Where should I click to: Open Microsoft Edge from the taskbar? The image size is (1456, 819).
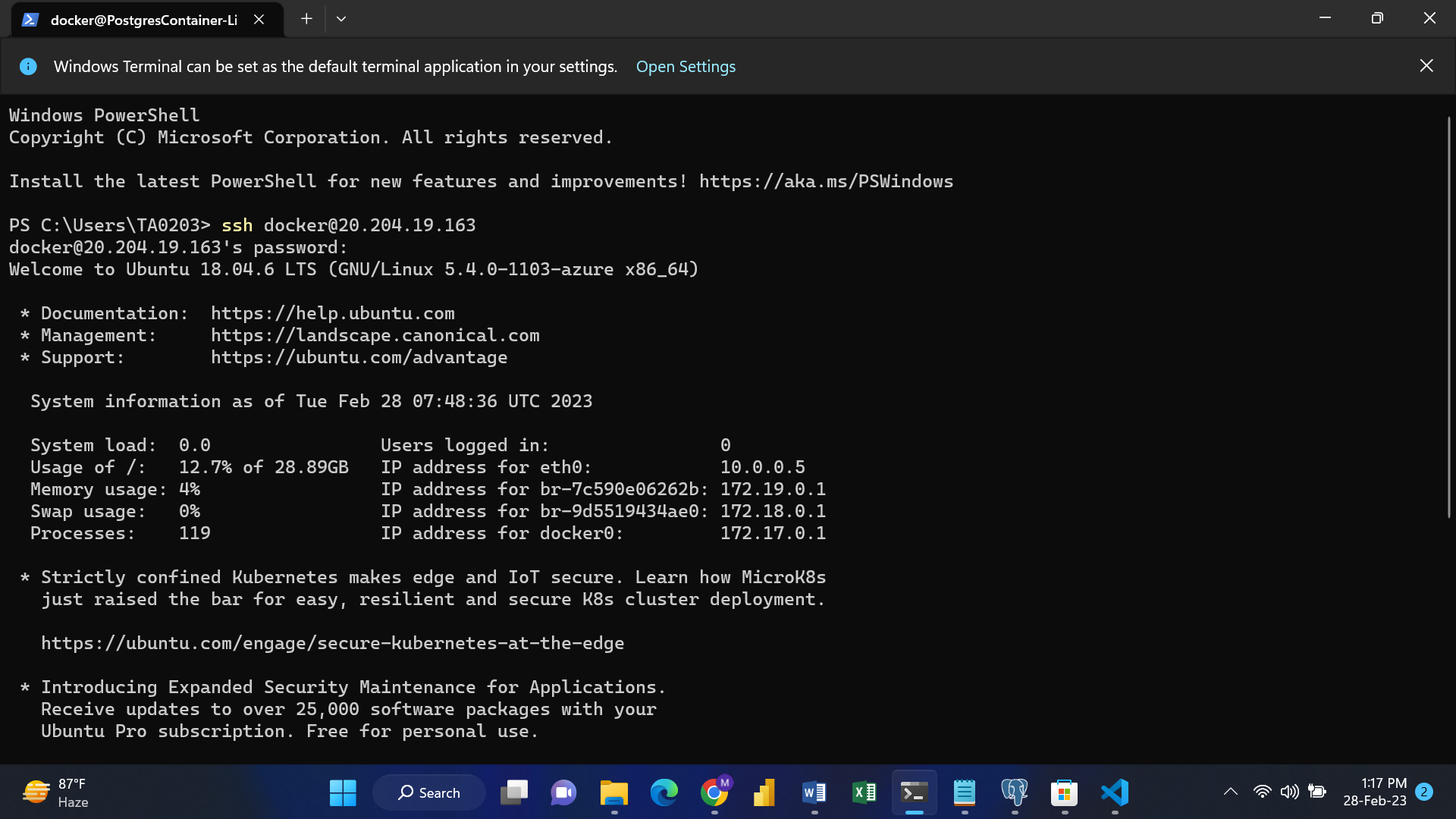click(x=664, y=792)
